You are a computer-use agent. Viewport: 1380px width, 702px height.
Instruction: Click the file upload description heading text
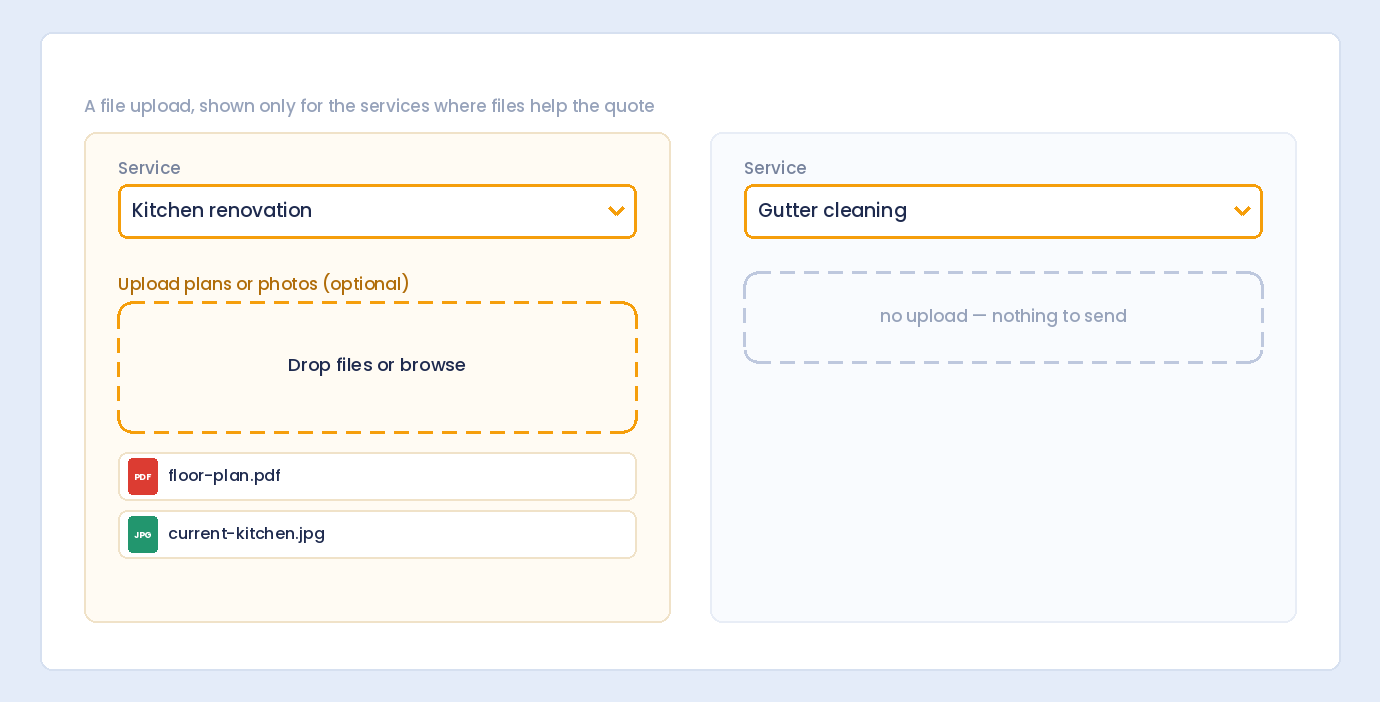coord(369,106)
